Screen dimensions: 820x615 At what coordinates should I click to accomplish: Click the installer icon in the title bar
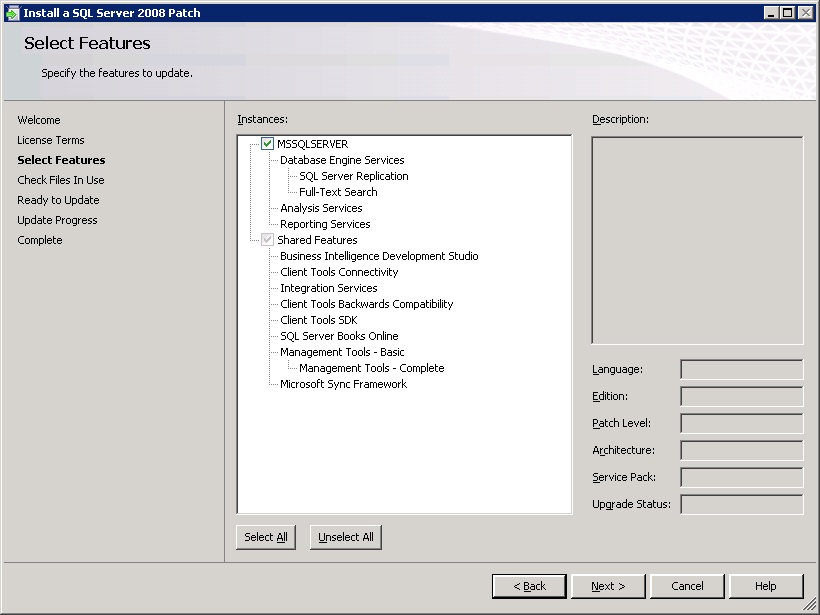pyautogui.click(x=12, y=13)
